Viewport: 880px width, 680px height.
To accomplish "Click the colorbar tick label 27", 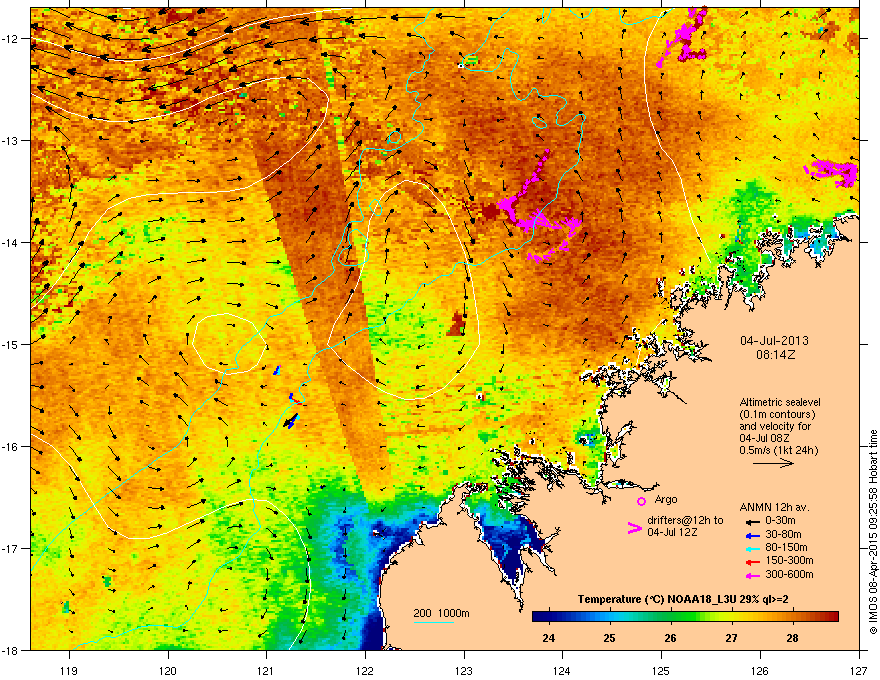I will tap(731, 638).
